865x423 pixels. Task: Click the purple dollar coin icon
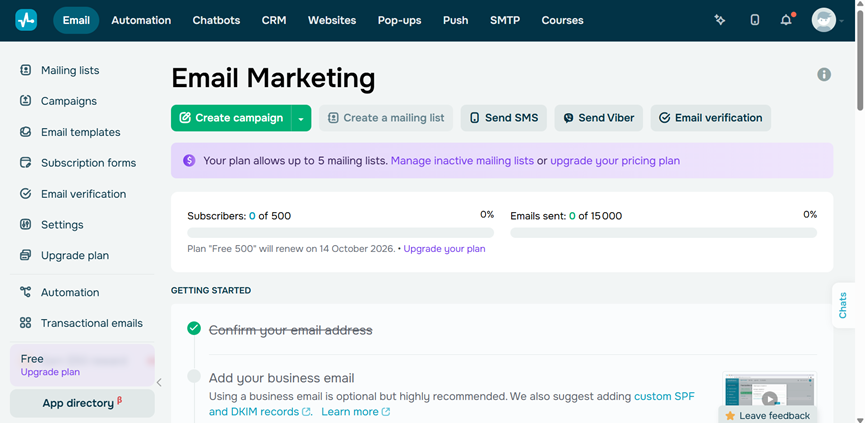pos(189,160)
